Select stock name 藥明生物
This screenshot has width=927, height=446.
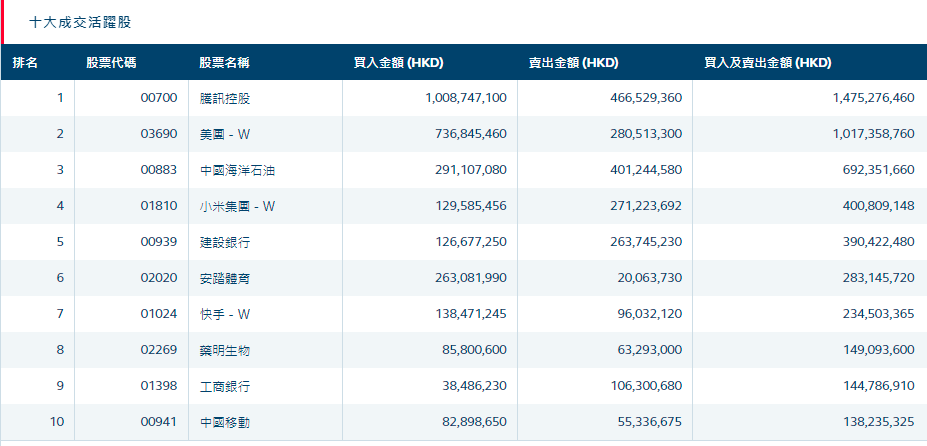(225, 350)
